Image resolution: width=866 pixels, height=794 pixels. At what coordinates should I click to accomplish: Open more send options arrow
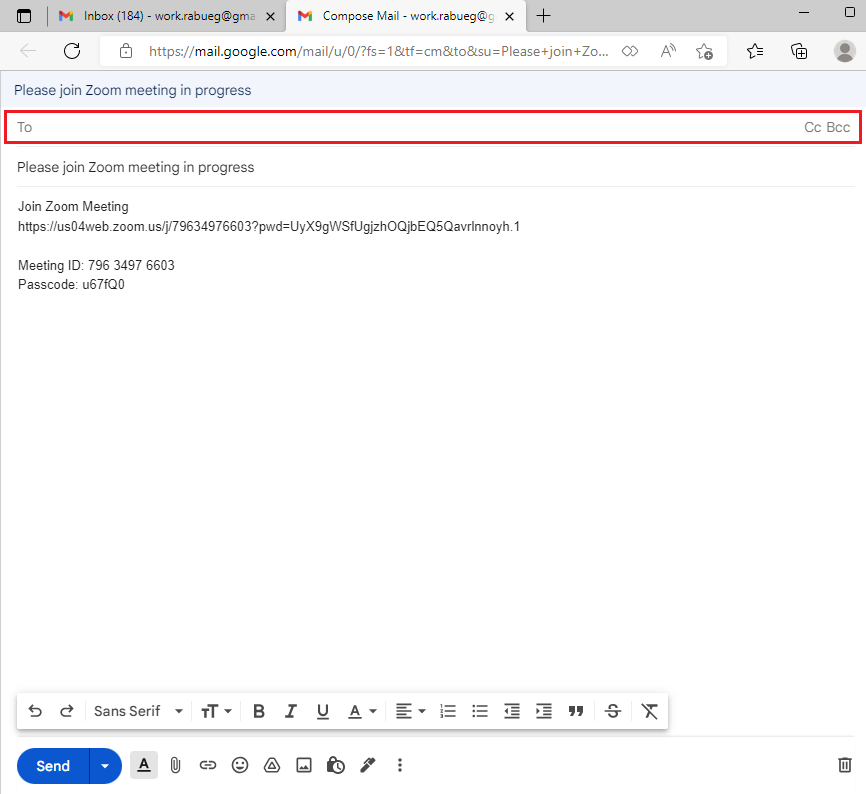point(105,766)
